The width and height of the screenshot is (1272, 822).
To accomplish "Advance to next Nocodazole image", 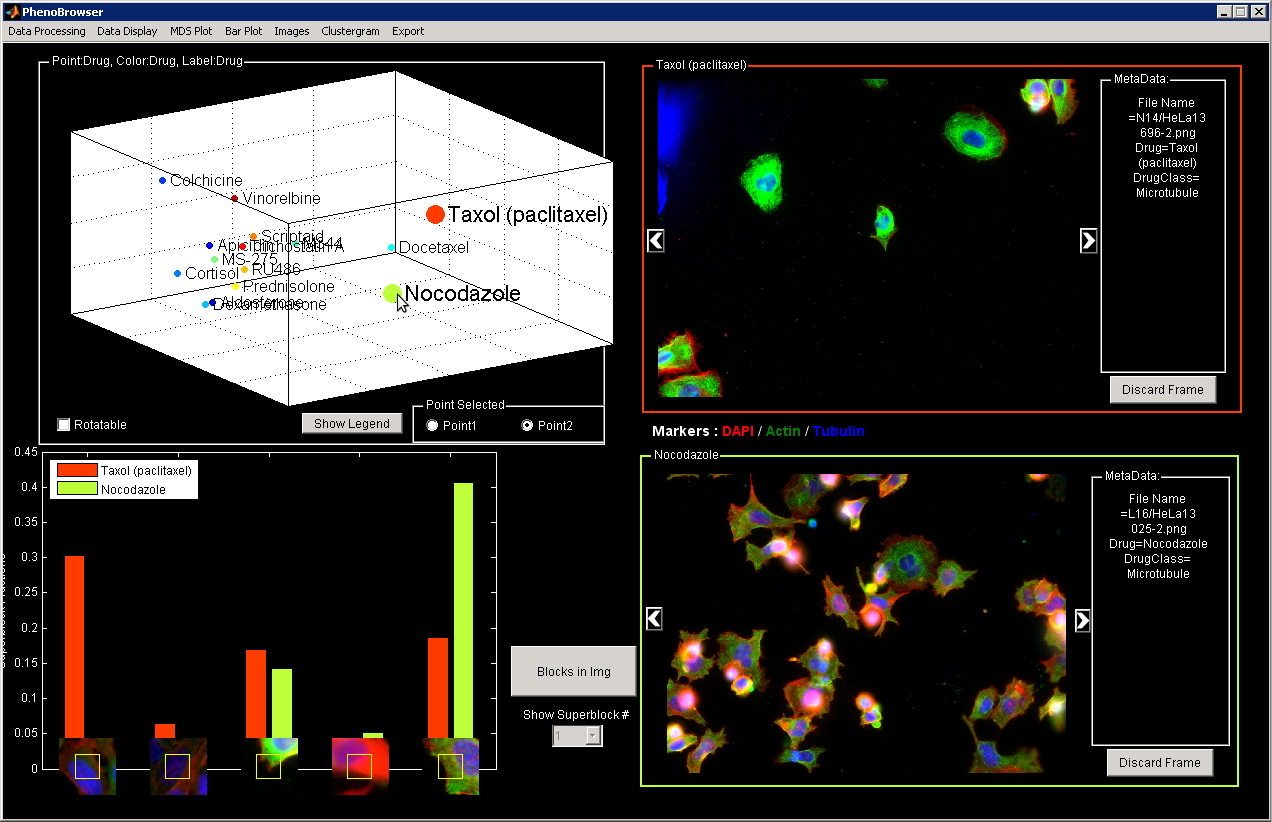I will point(1083,620).
